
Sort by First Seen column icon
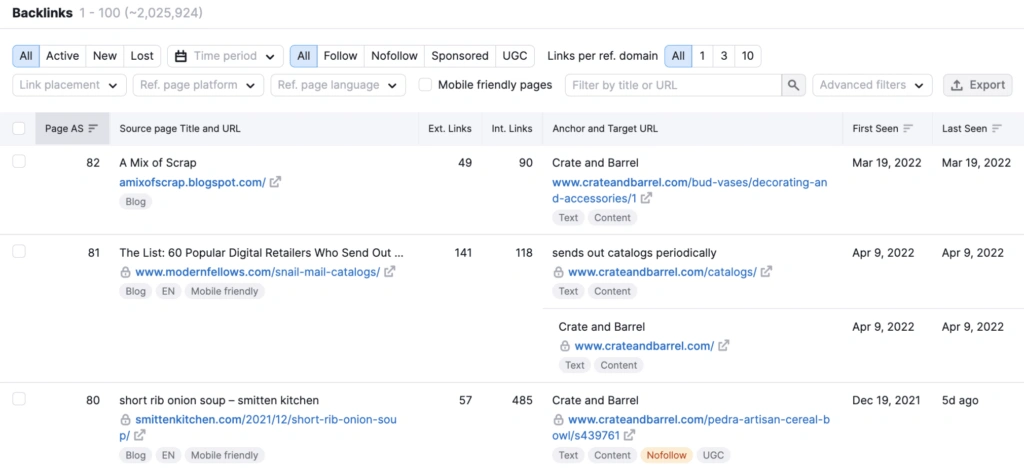pos(908,129)
